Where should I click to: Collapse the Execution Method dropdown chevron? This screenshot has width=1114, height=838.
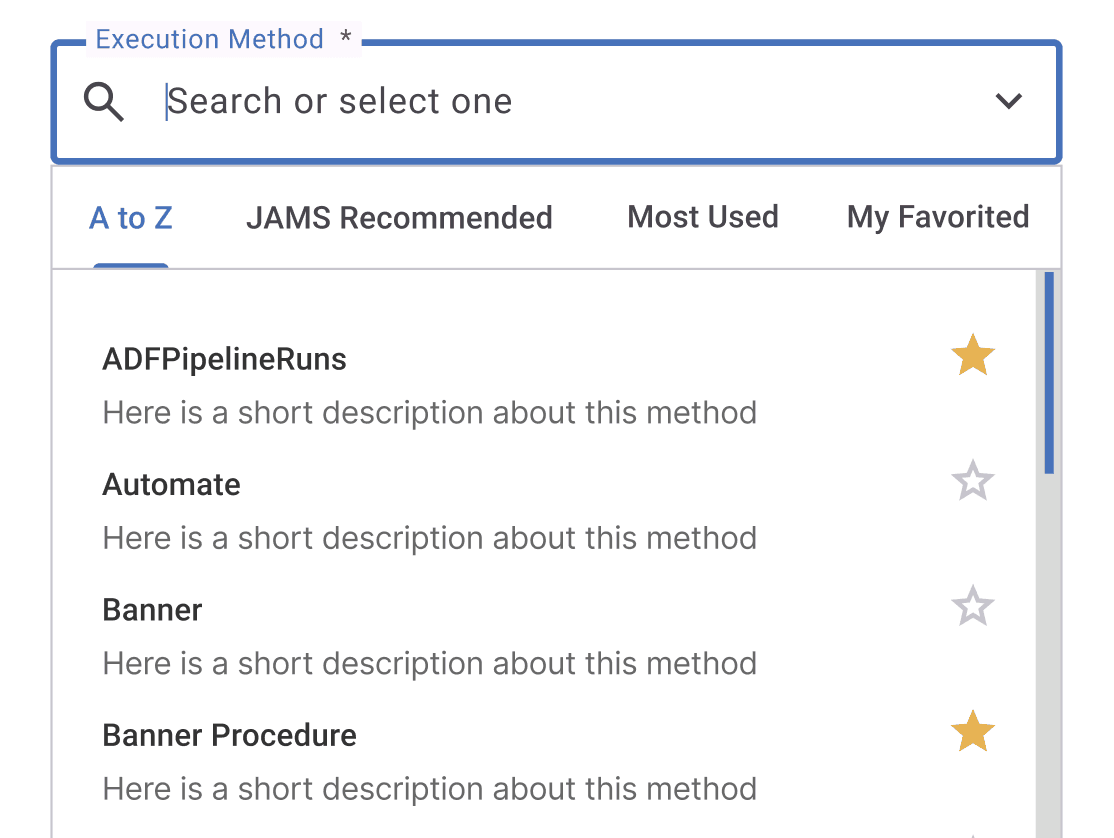1008,101
